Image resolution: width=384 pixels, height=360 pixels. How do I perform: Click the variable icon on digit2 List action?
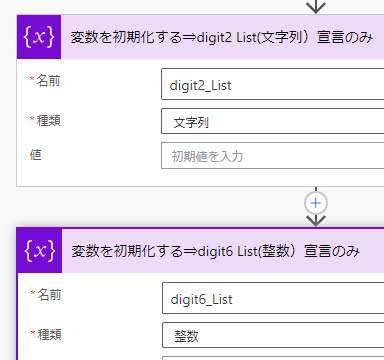(x=39, y=37)
